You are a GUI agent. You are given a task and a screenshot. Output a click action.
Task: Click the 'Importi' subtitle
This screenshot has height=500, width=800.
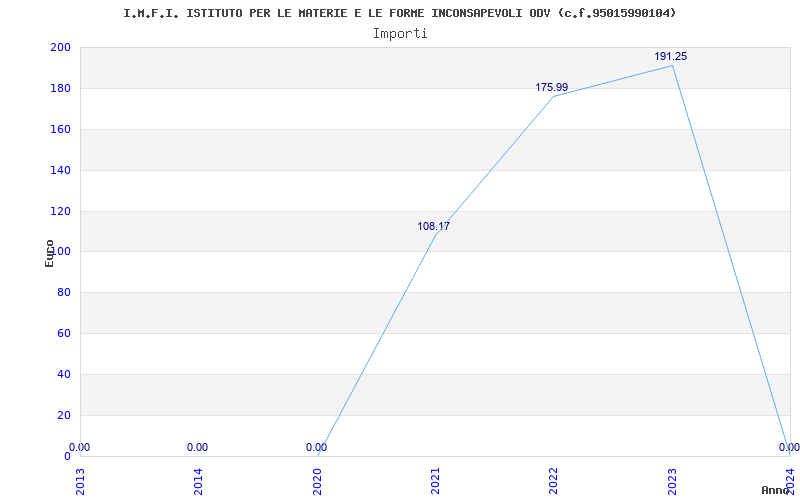click(400, 34)
